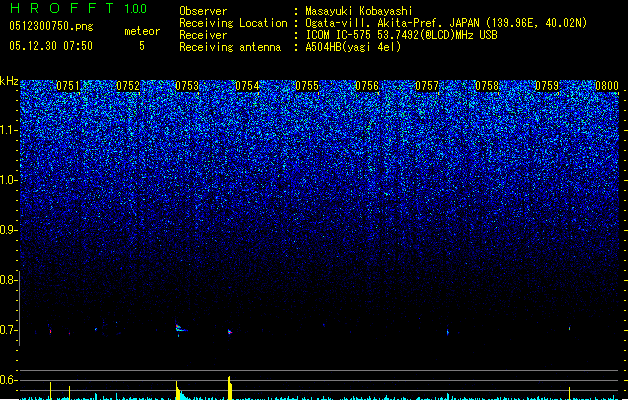Image resolution: width=629 pixels, height=400 pixels.
Task: Click the Ogata-vill. Akita-Pref. JAPAN receiving location
Action: 446,23
